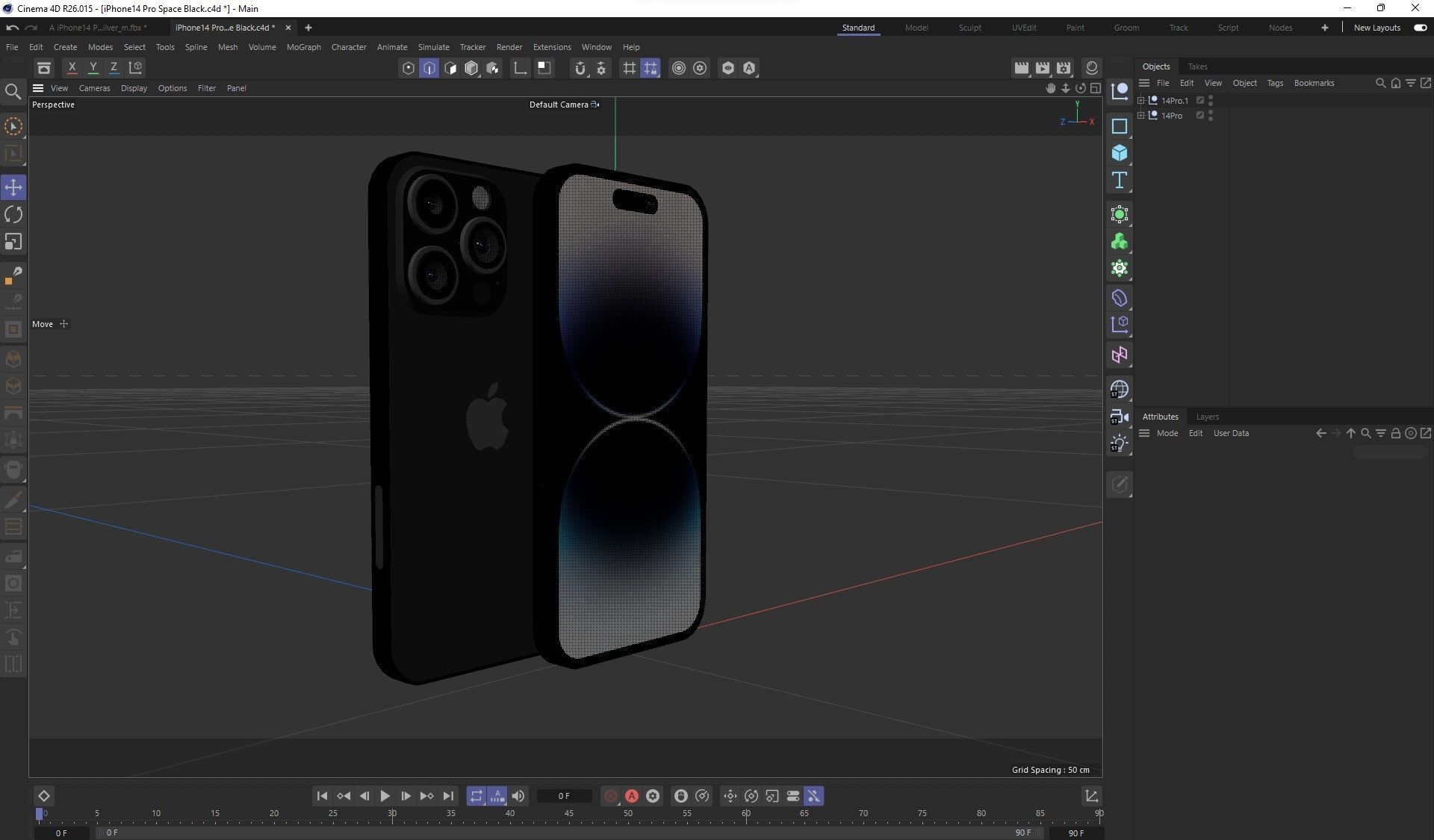Render to Picture Viewer icon
Image resolution: width=1434 pixels, height=840 pixels.
(1043, 68)
